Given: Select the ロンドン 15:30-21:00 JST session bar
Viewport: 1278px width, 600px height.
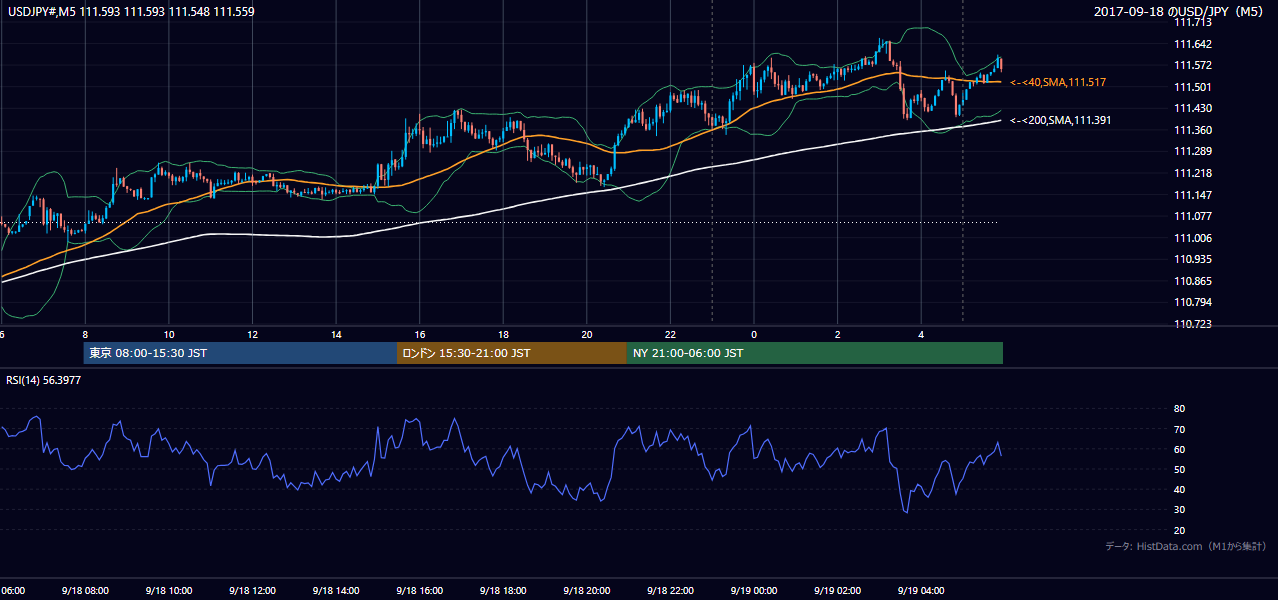Looking at the screenshot, I should (512, 353).
